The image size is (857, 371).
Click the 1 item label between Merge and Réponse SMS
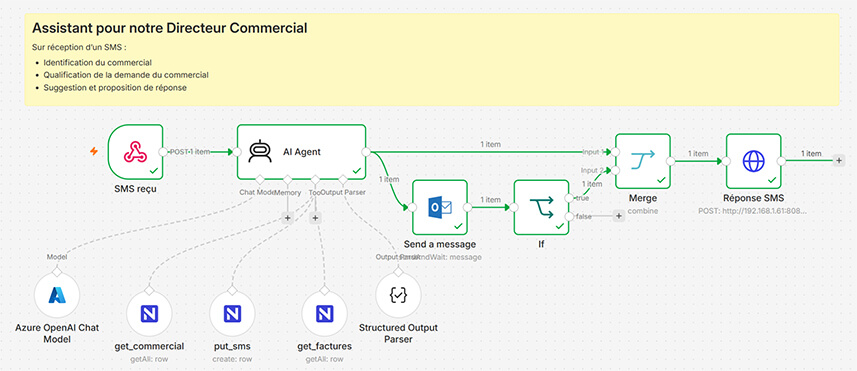pyautogui.click(x=698, y=154)
